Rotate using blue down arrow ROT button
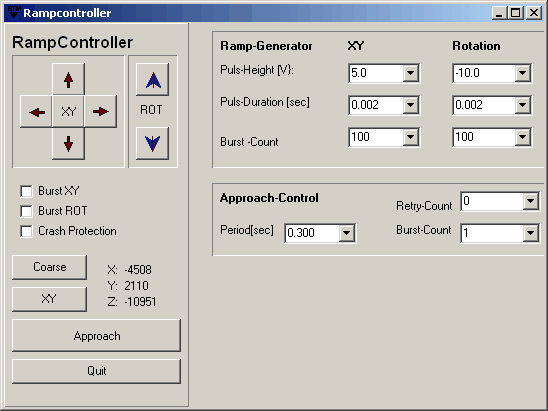Image resolution: width=548 pixels, height=411 pixels. (x=153, y=144)
